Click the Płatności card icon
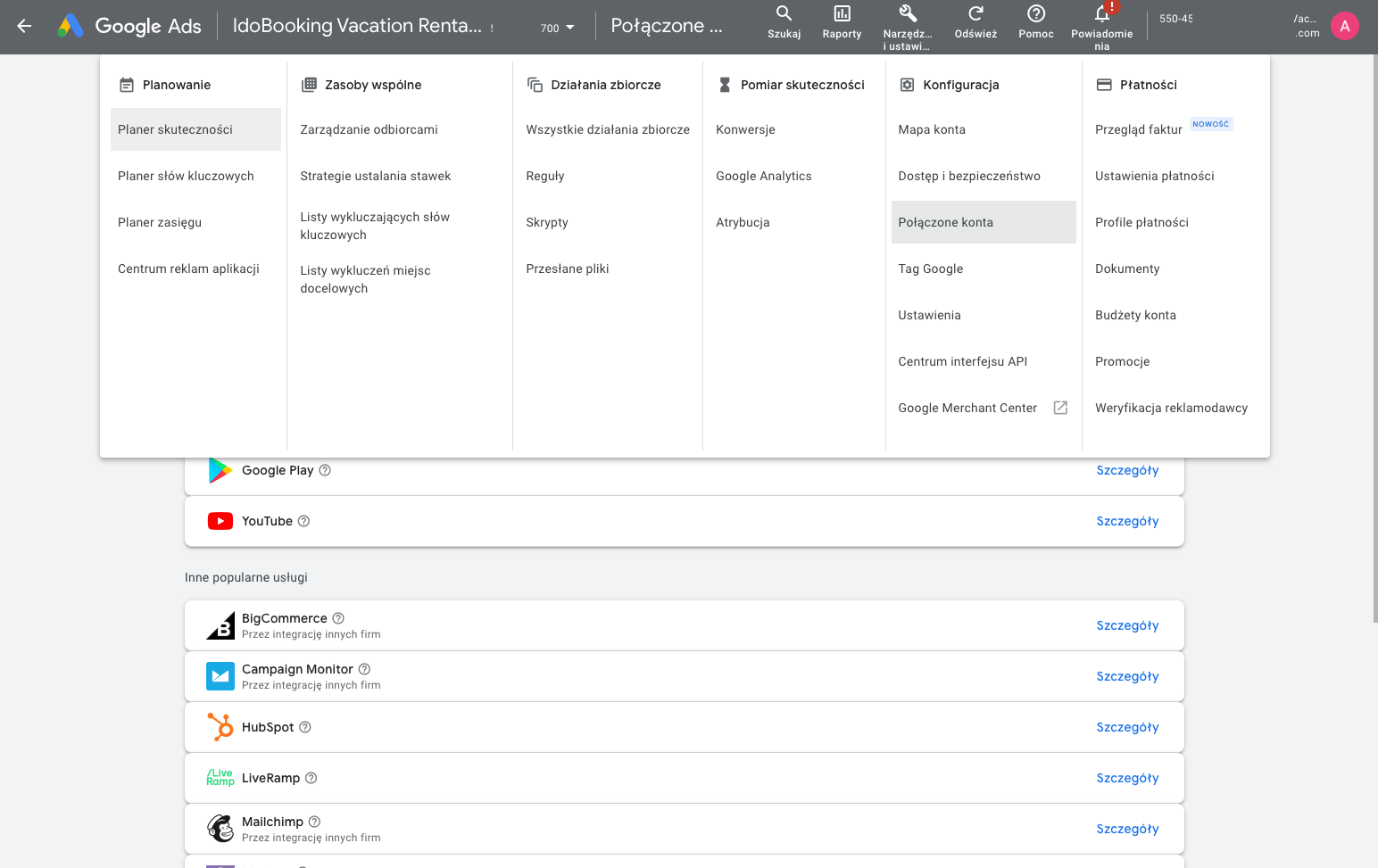Screen dimensions: 1378x868 1104,85
